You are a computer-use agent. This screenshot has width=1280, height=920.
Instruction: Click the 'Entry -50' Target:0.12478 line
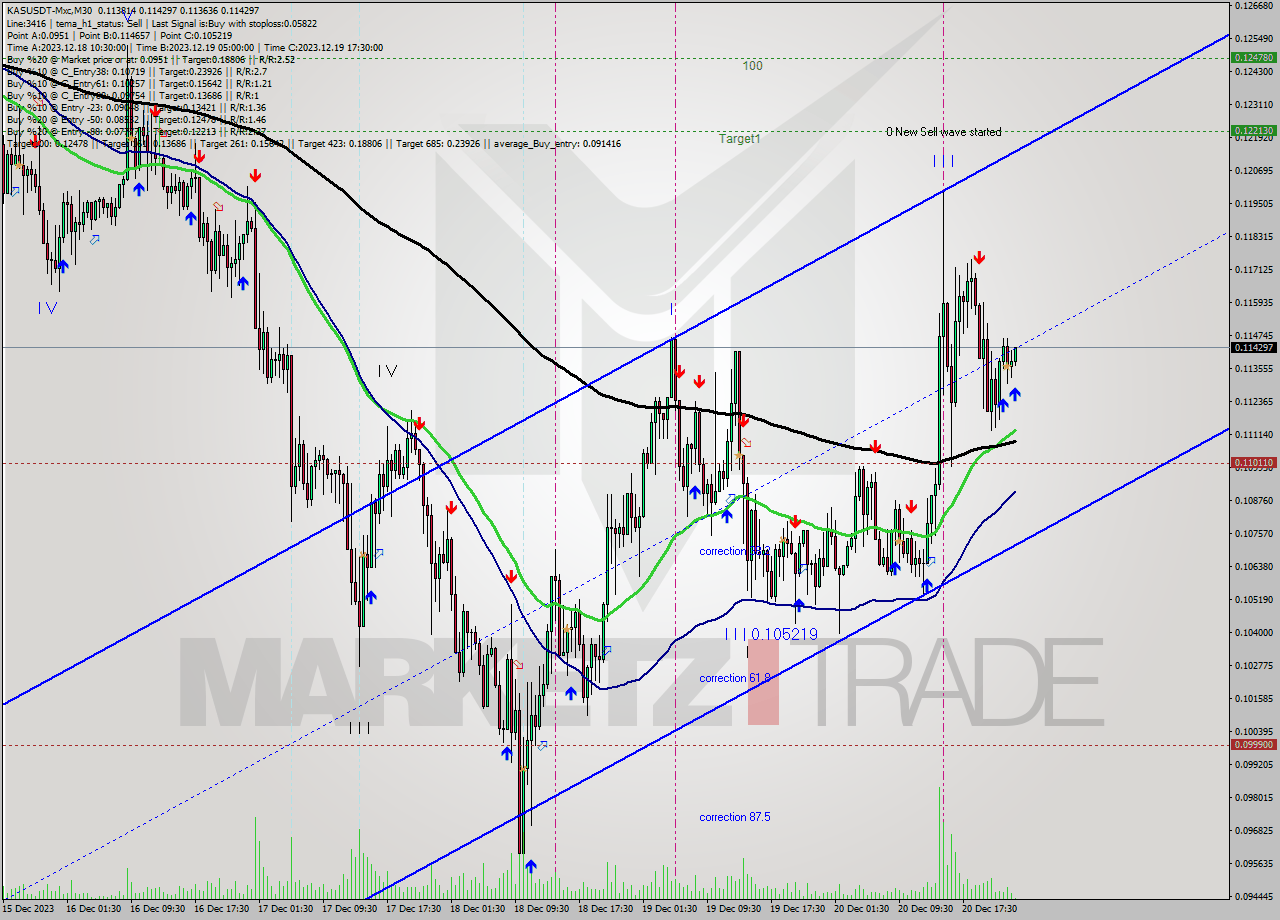[x=136, y=120]
